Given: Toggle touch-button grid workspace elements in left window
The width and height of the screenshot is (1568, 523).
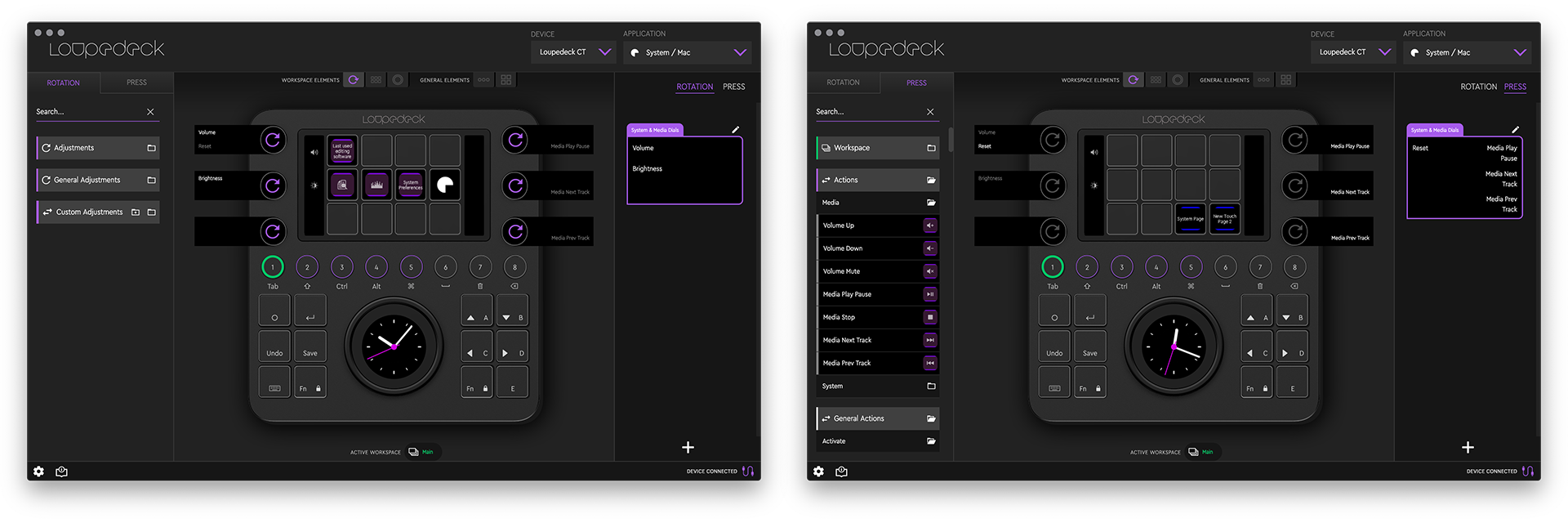Looking at the screenshot, I should (x=376, y=79).
